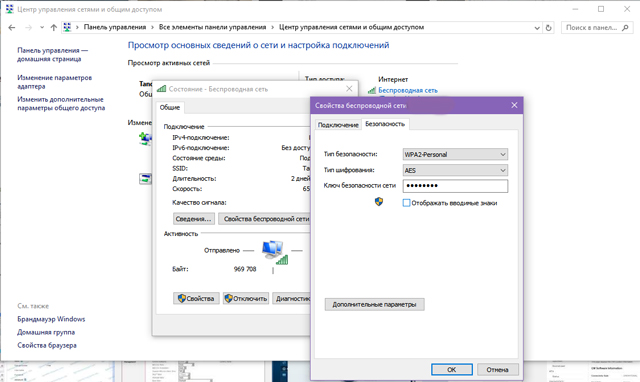Screen dimensions: 640x382
Task: Open 'Центр управления сетями' breadcrumb
Action: pyautogui.click(x=351, y=27)
